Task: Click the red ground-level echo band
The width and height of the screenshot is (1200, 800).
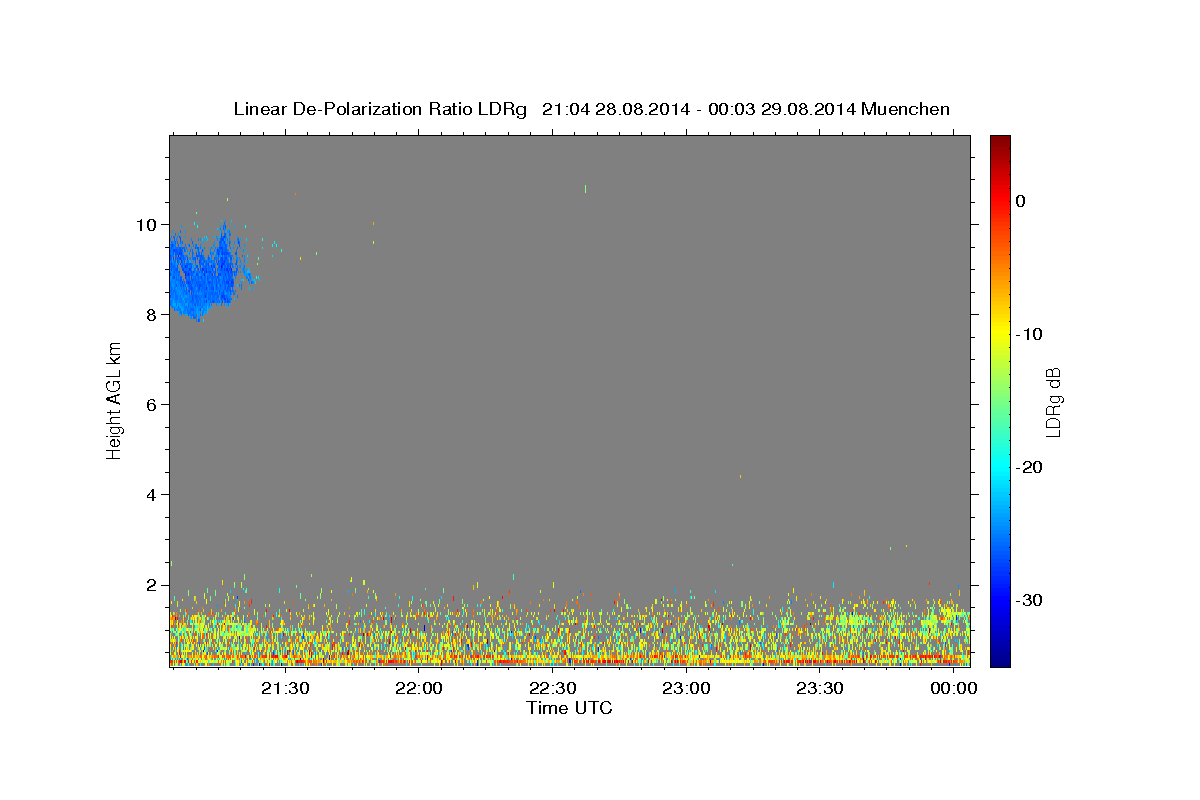Action: click(569, 661)
